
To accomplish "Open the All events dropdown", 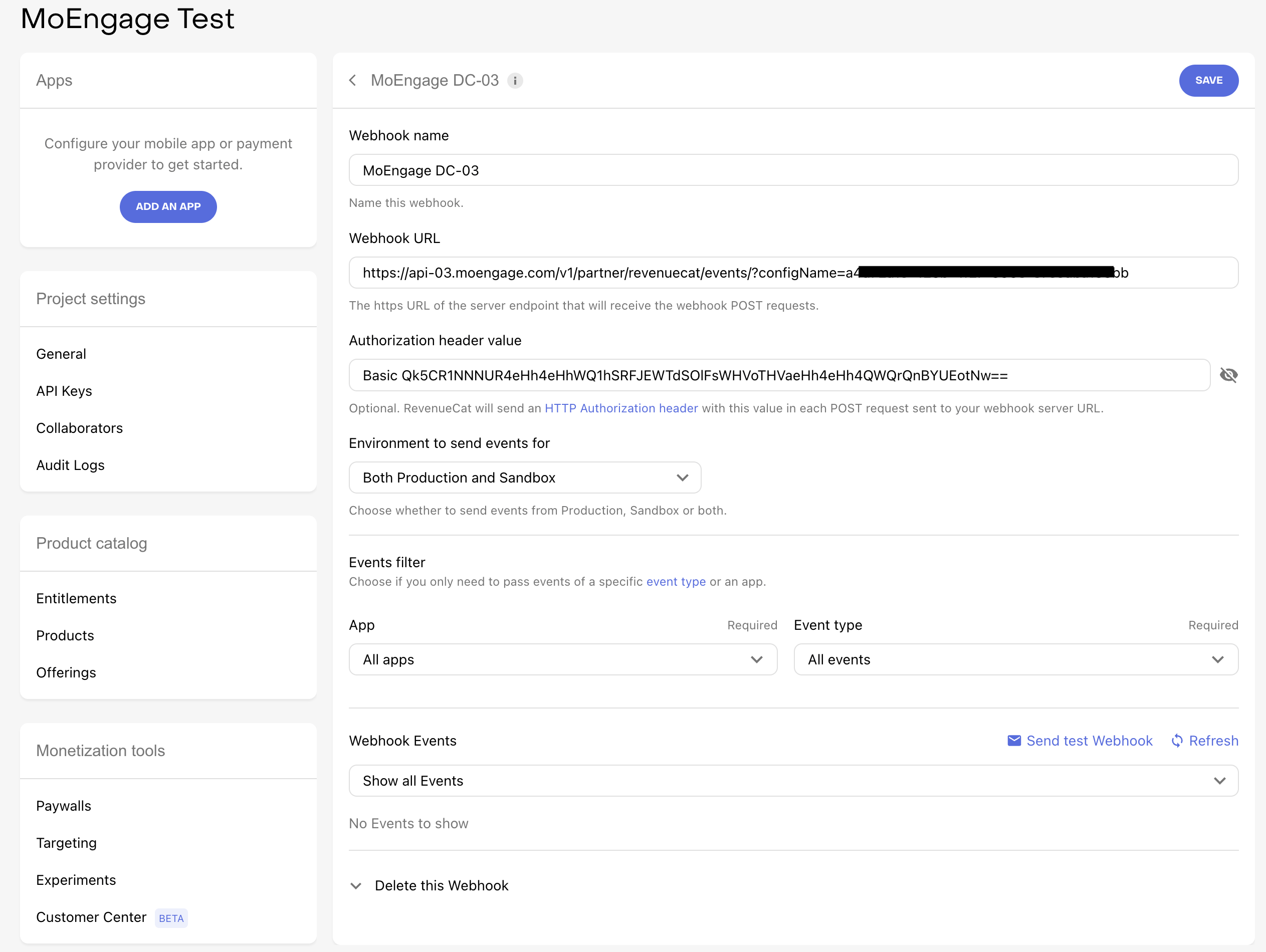I will tap(1016, 660).
